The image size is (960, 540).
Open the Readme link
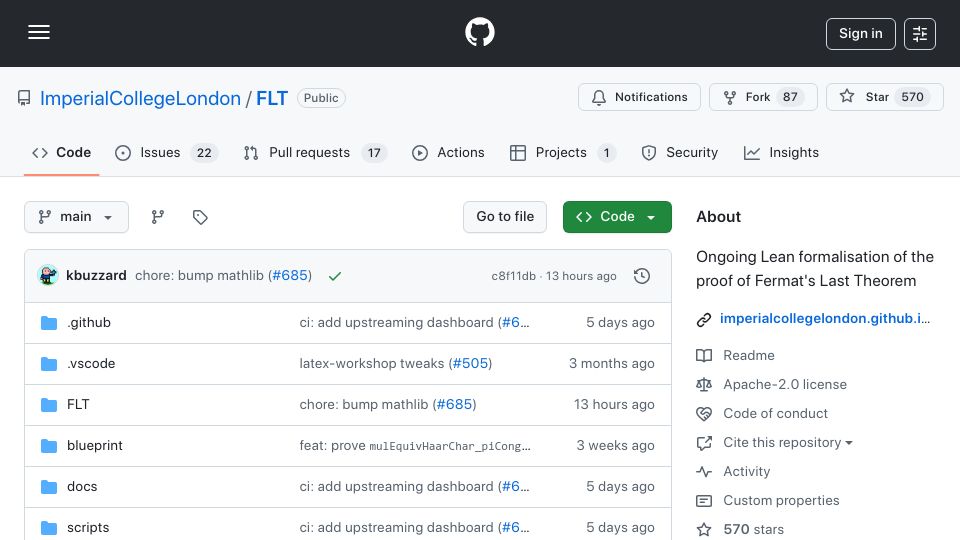coord(749,356)
